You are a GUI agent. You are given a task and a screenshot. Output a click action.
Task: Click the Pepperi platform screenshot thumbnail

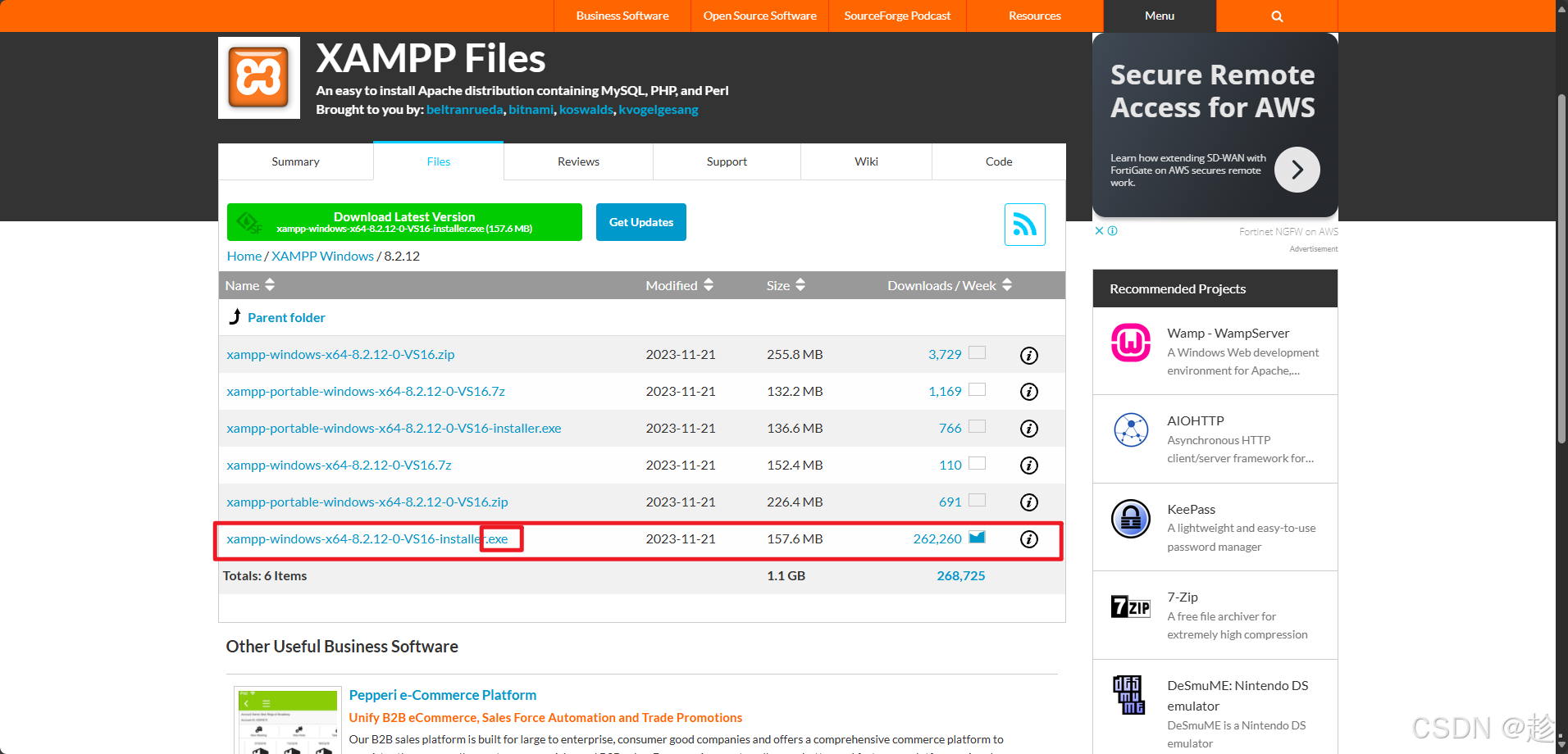point(288,721)
